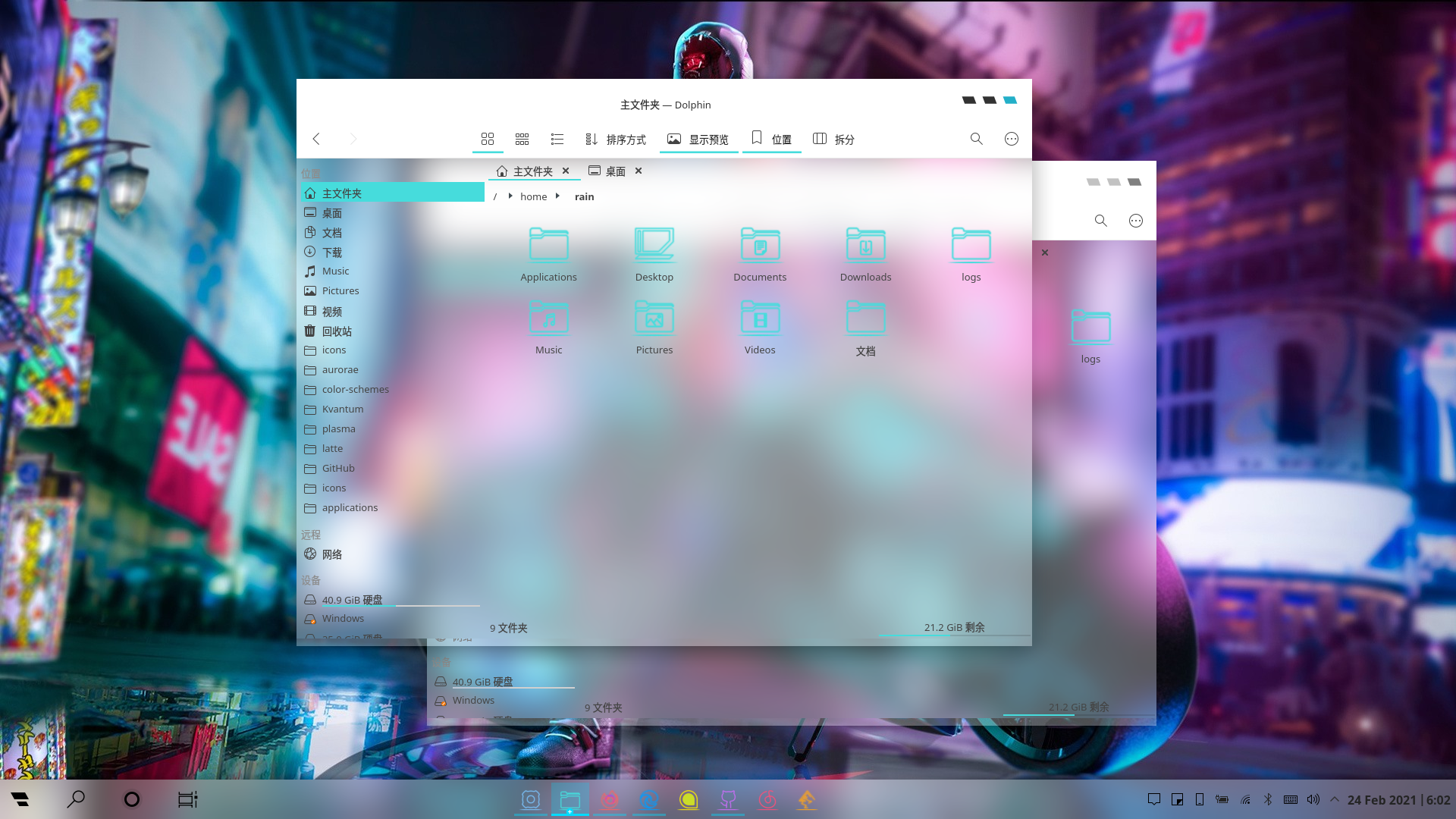1456x819 pixels.
Task: Open the Downloads folder
Action: 866,254
